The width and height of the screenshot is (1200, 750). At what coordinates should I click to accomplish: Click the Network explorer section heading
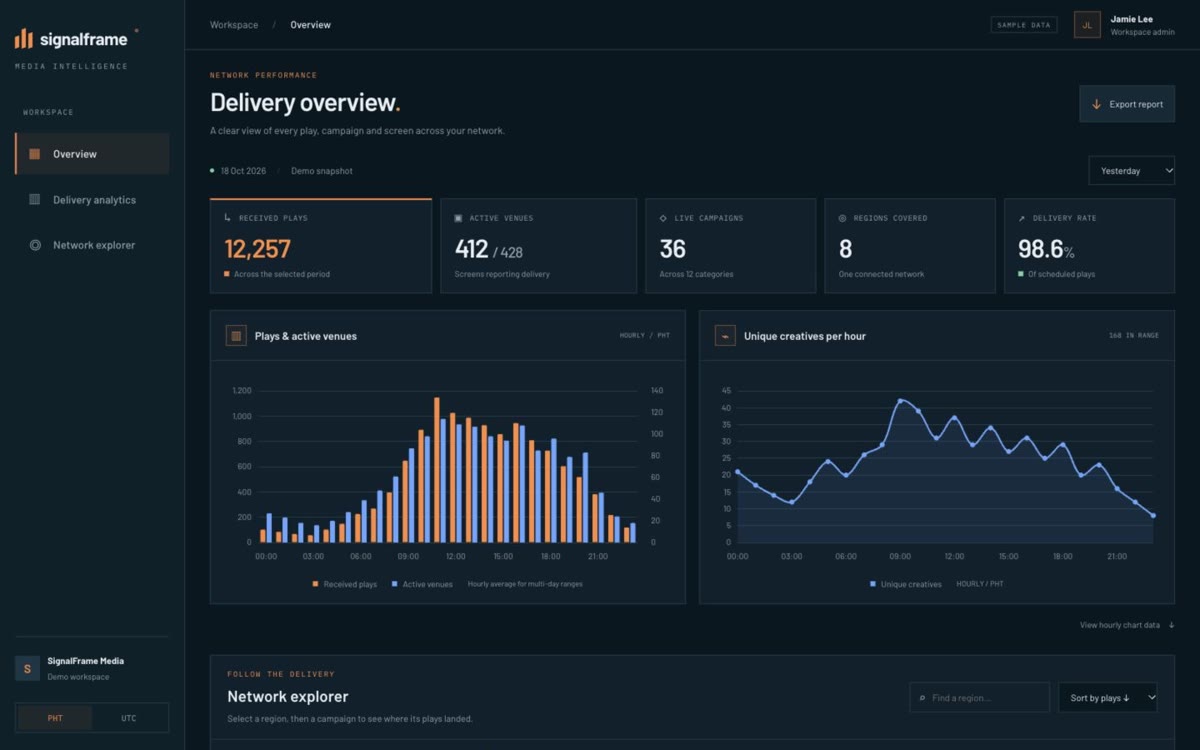pos(288,697)
